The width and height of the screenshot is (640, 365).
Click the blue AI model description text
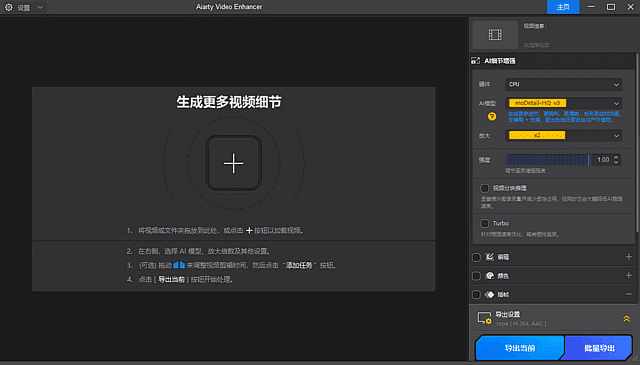(x=564, y=116)
